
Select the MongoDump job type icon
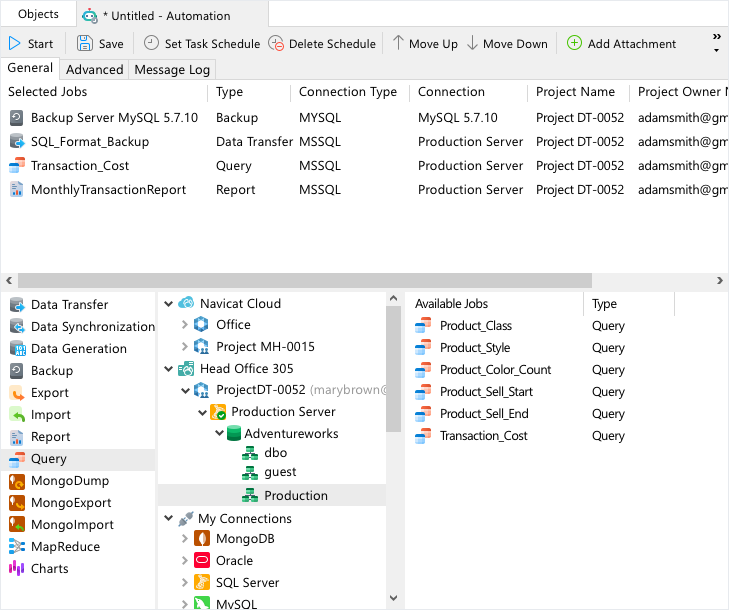[x=16, y=481]
